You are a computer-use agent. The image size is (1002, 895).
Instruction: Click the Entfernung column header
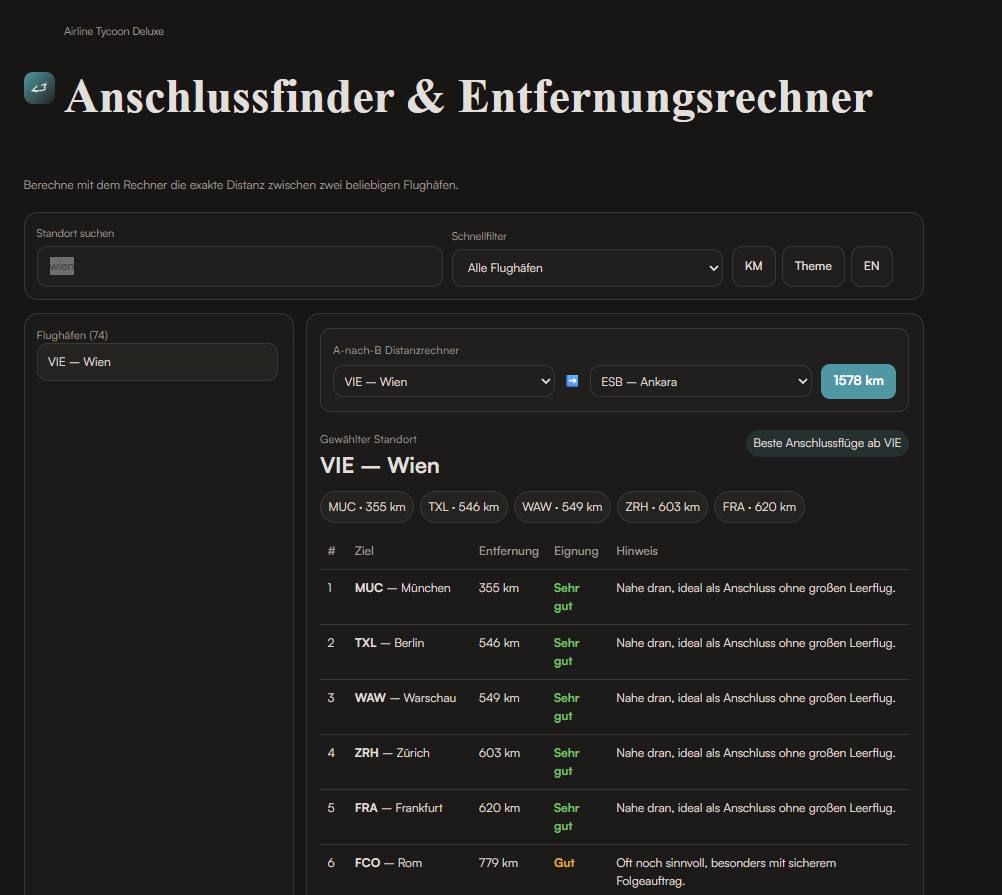(x=509, y=551)
